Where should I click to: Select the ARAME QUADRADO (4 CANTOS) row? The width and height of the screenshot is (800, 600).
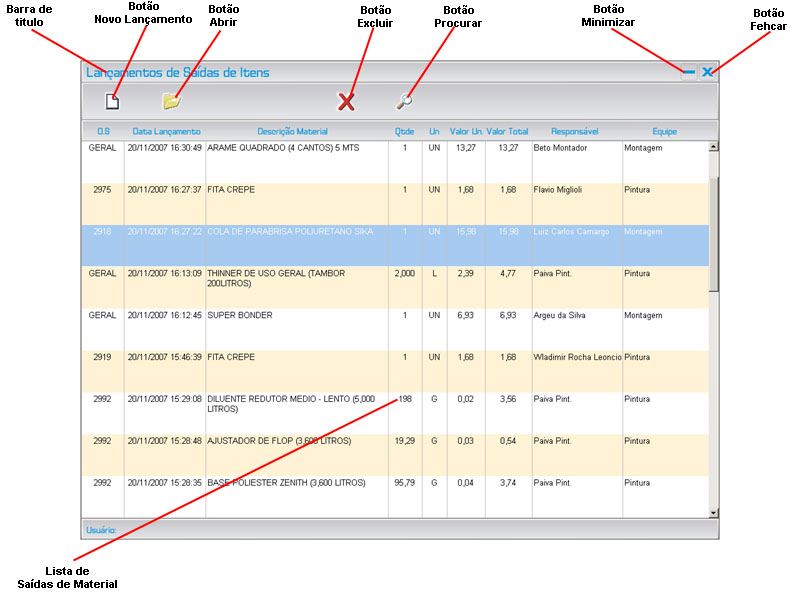point(280,148)
